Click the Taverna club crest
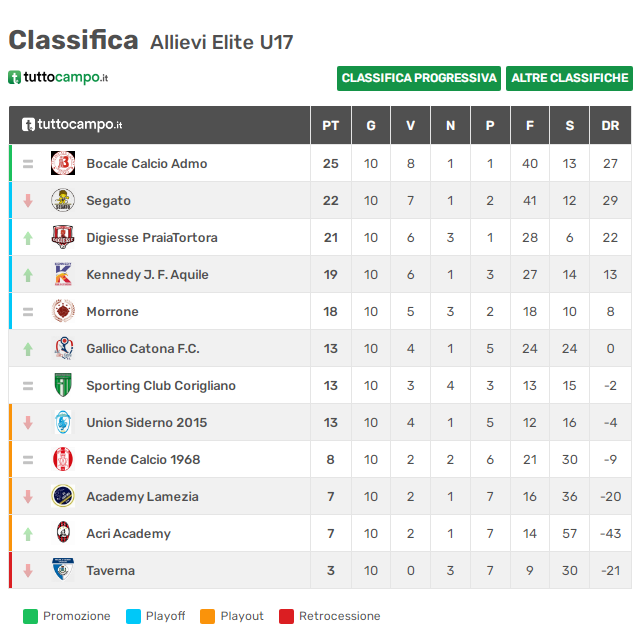 point(63,570)
